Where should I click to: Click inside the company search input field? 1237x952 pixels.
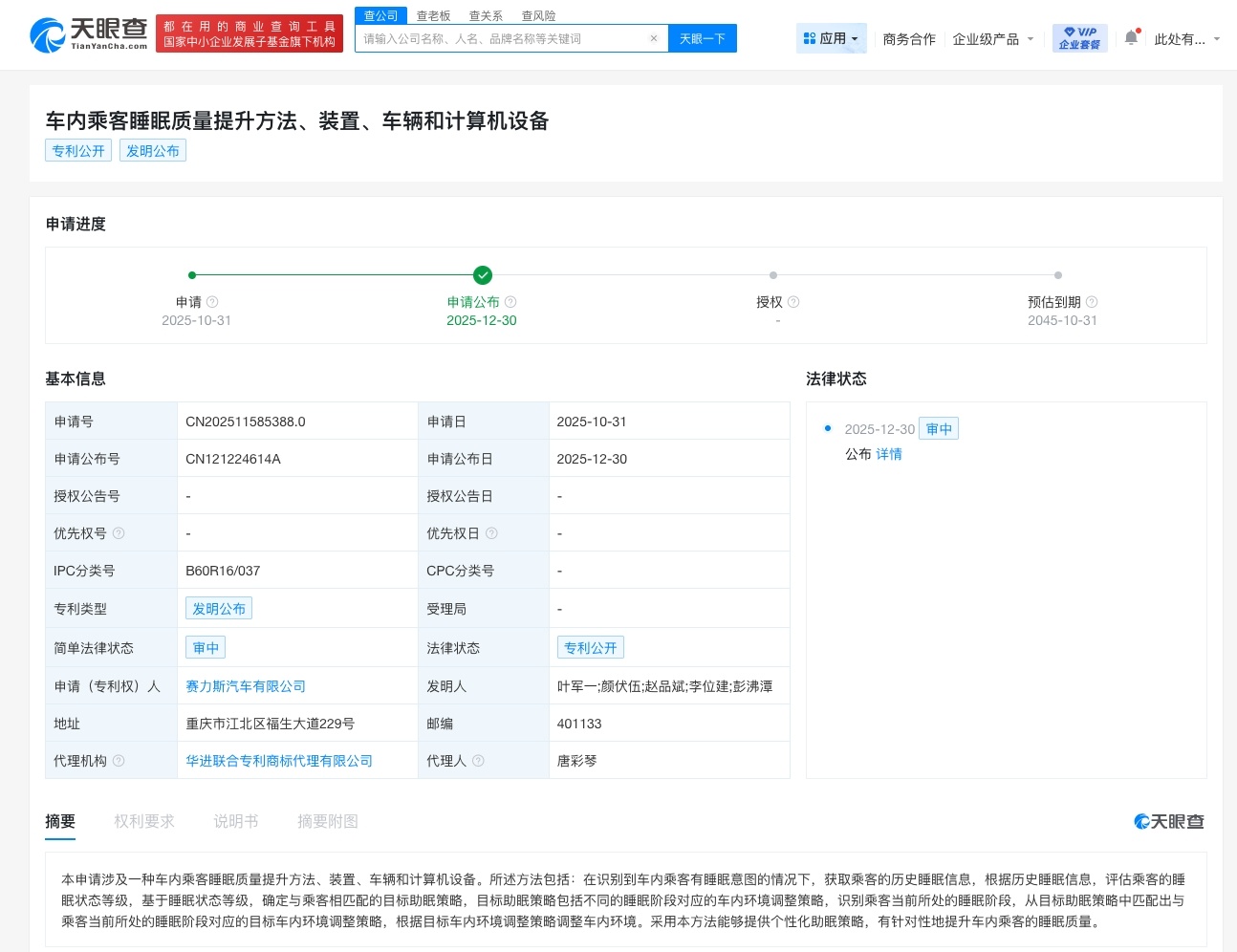(497, 37)
